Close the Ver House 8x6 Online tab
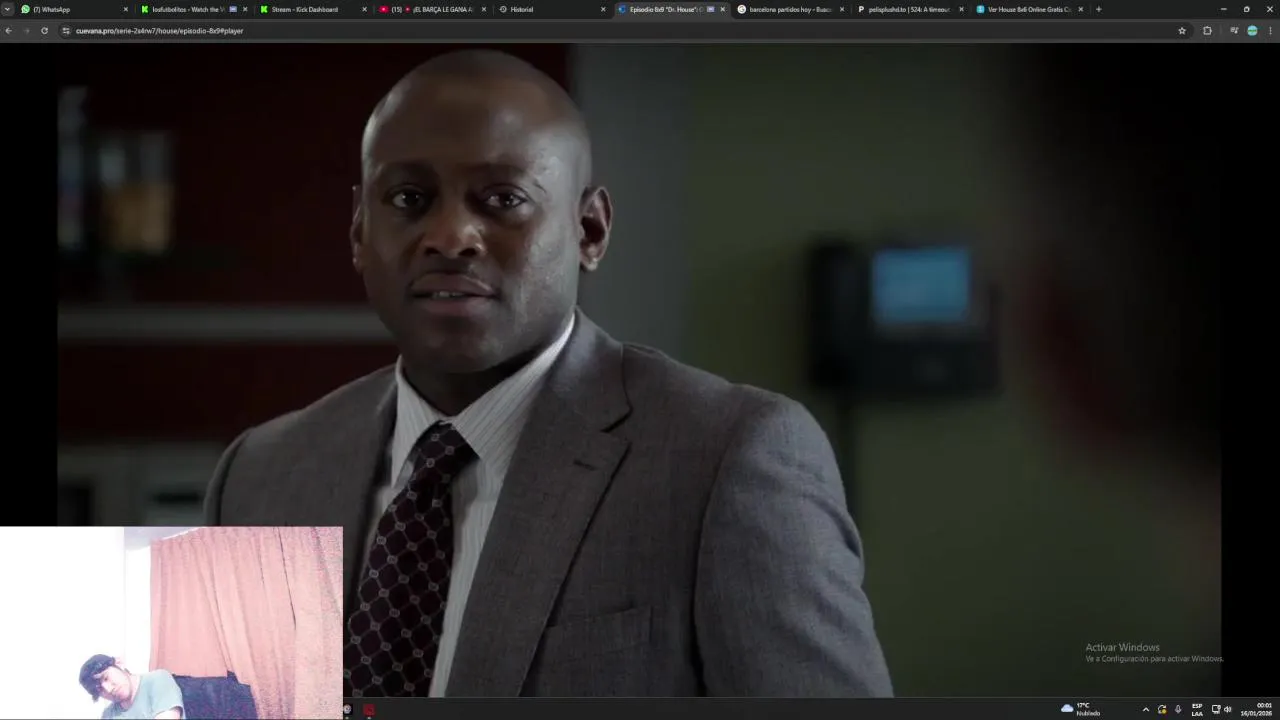 click(1080, 9)
